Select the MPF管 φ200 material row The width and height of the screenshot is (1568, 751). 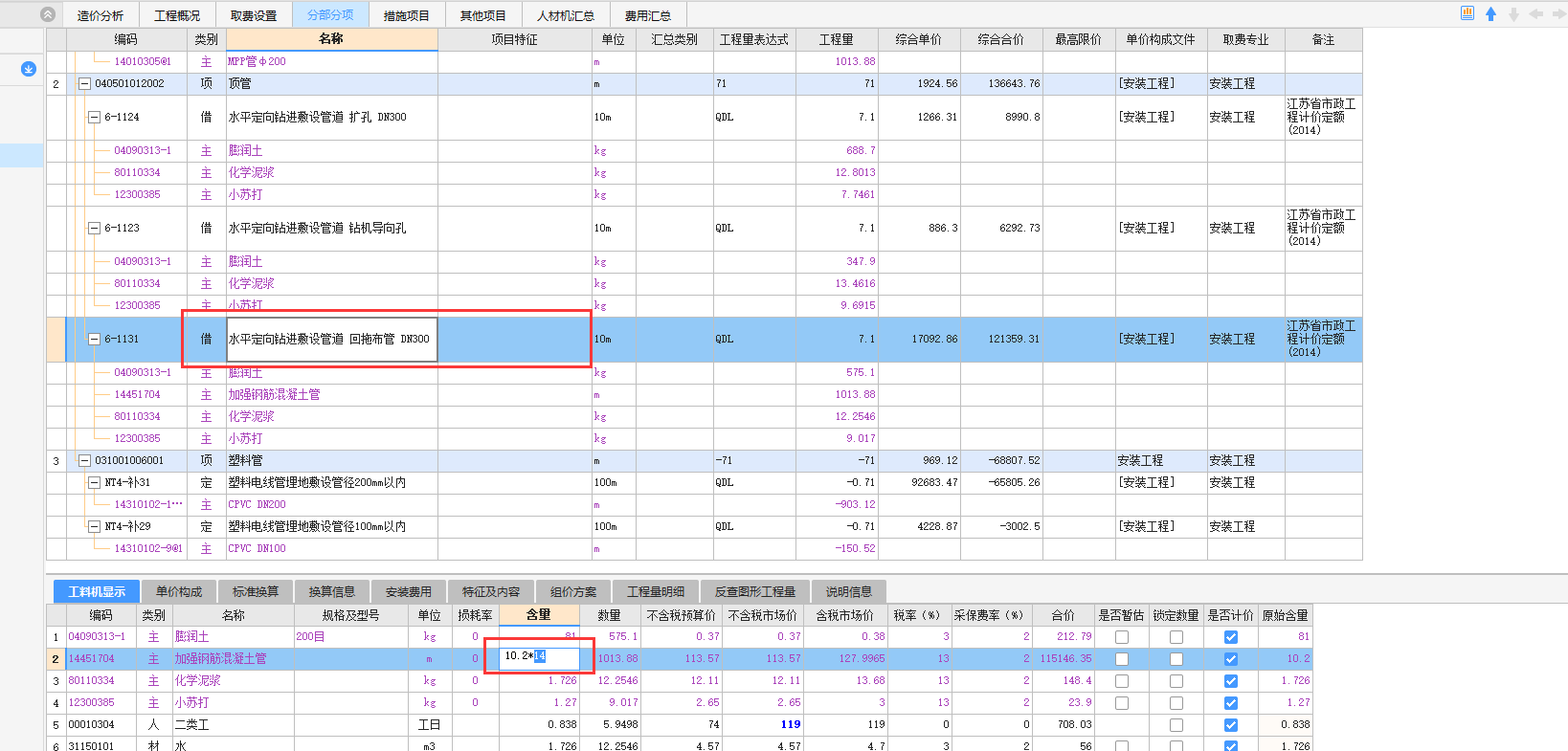click(704, 61)
